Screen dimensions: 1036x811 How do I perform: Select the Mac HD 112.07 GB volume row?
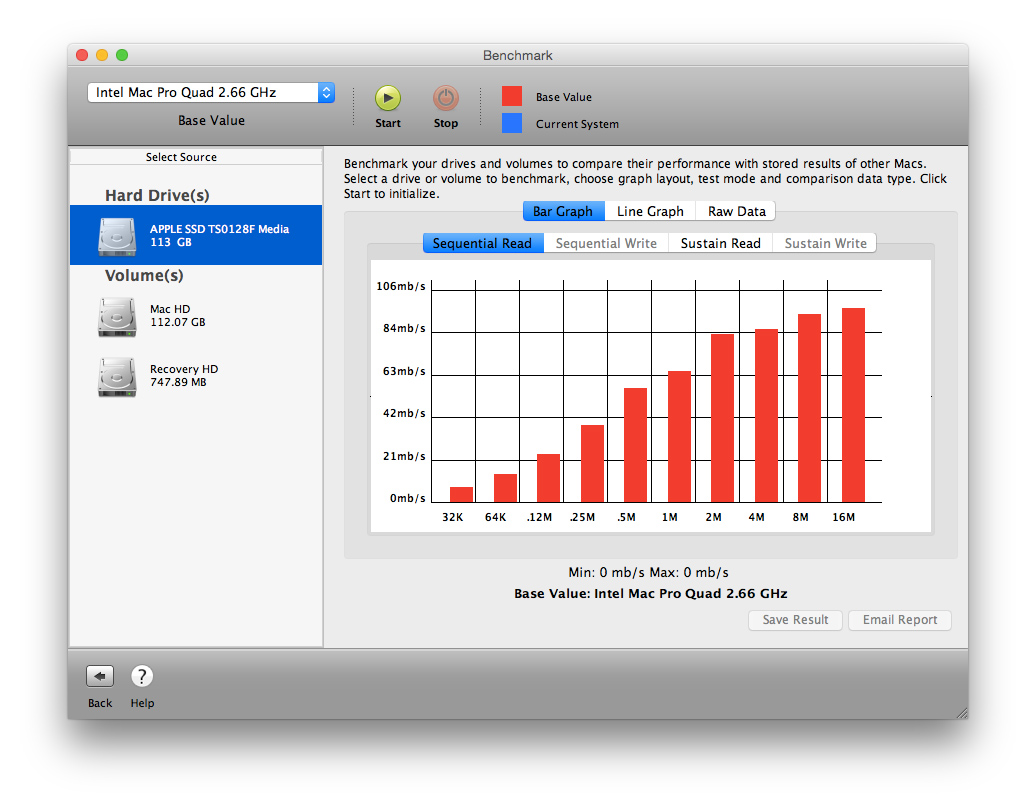(x=196, y=317)
